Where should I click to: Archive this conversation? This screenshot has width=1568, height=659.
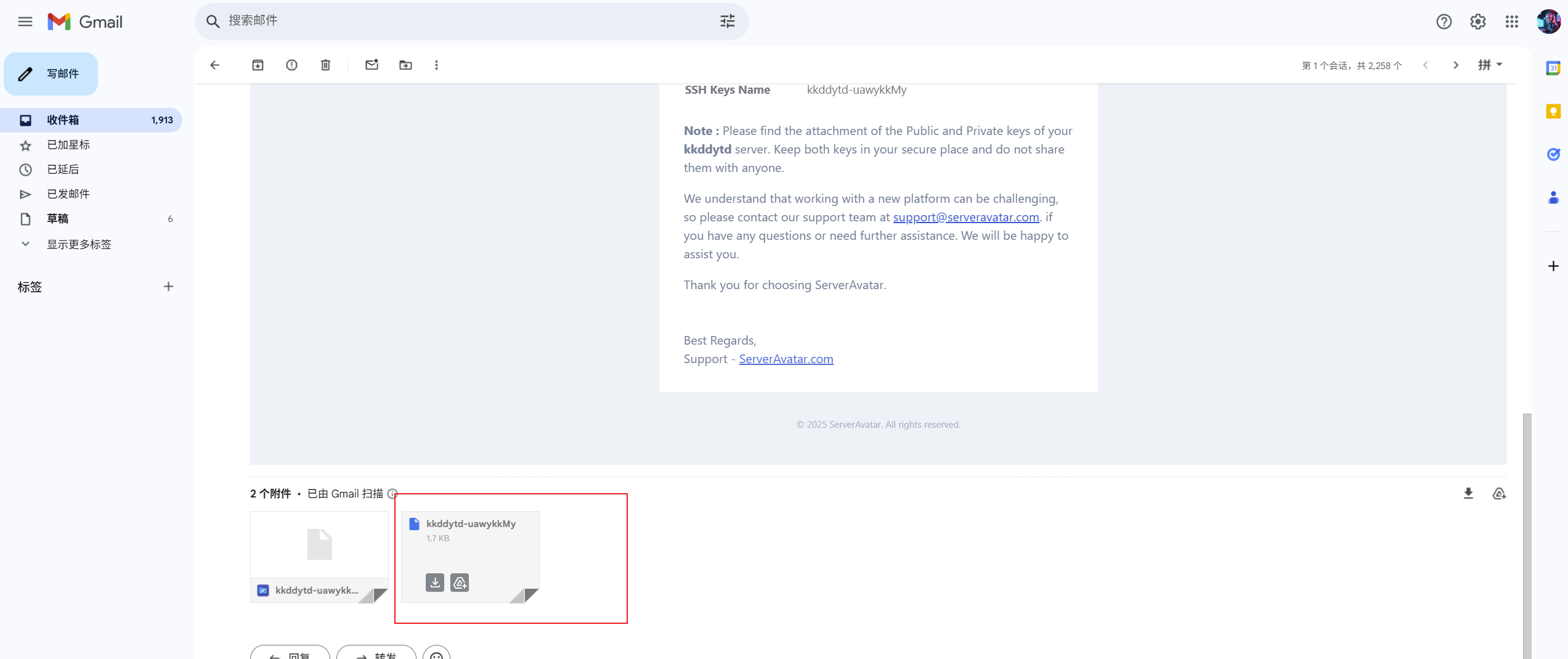pyautogui.click(x=258, y=65)
